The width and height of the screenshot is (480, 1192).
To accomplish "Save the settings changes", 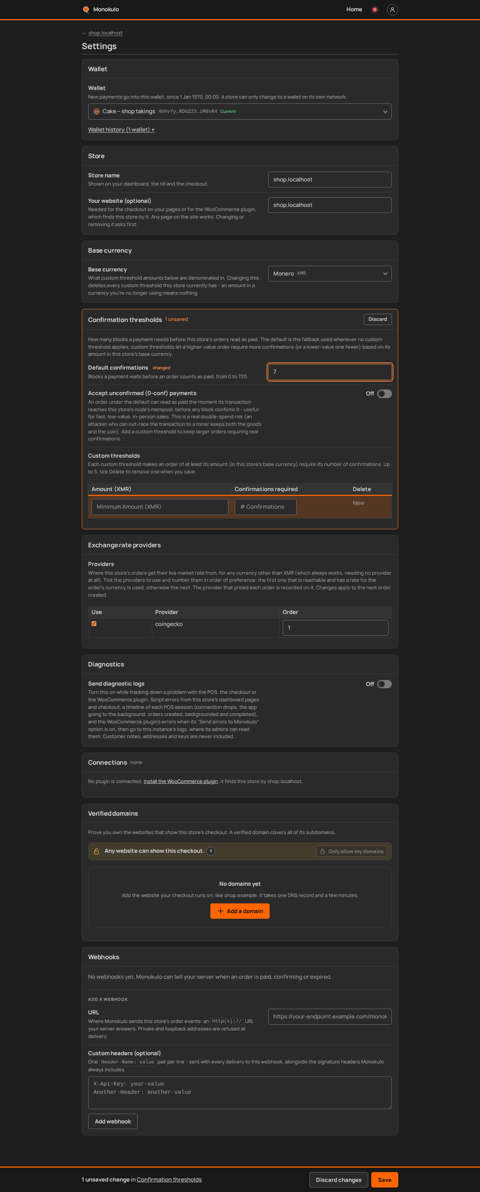I will click(384, 1180).
